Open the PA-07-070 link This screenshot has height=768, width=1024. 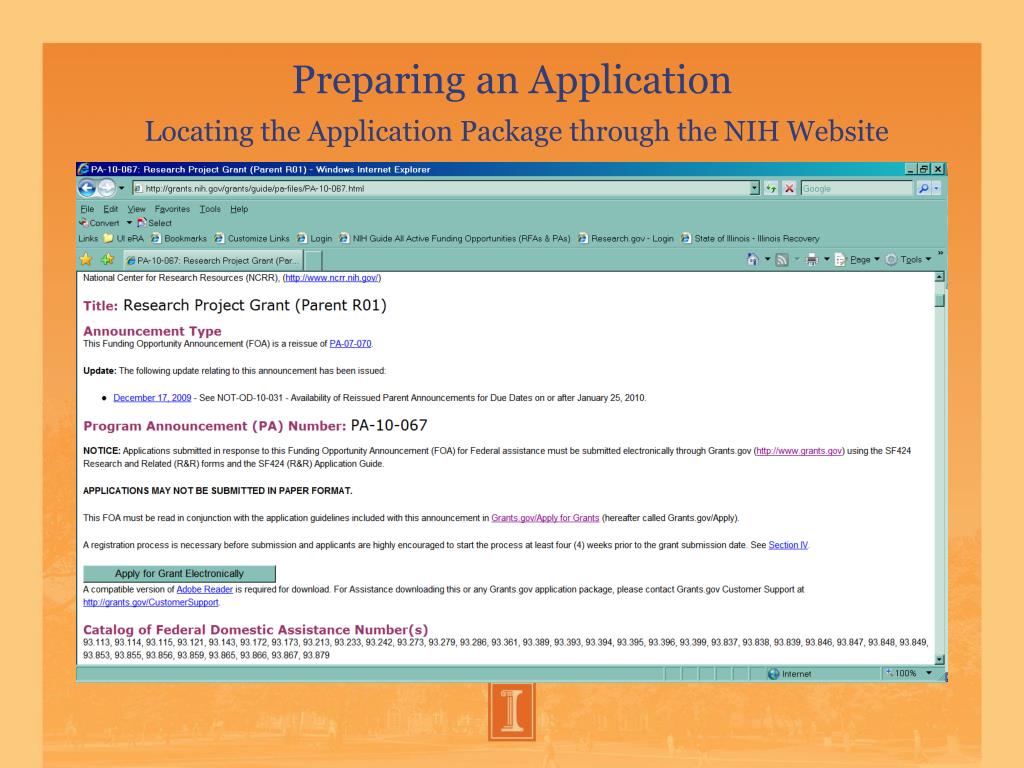(350, 344)
